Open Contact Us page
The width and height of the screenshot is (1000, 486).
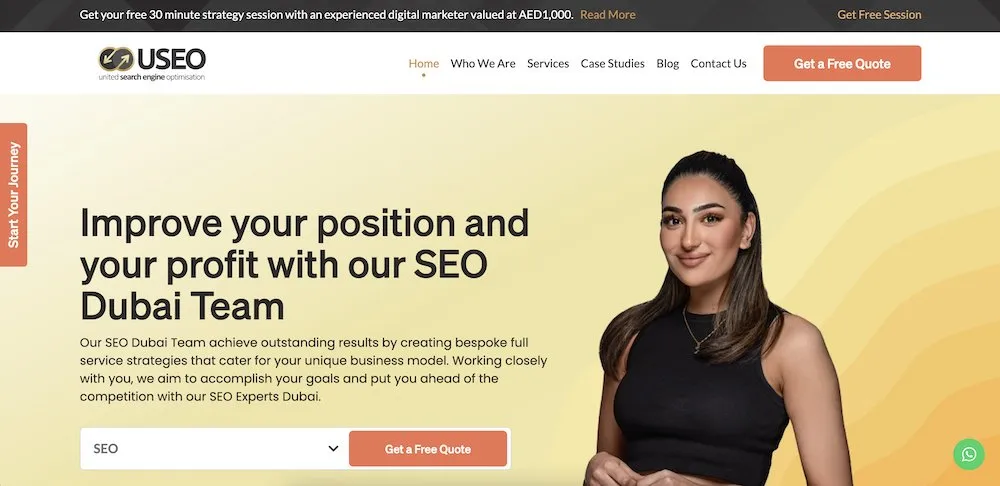pyautogui.click(x=718, y=63)
